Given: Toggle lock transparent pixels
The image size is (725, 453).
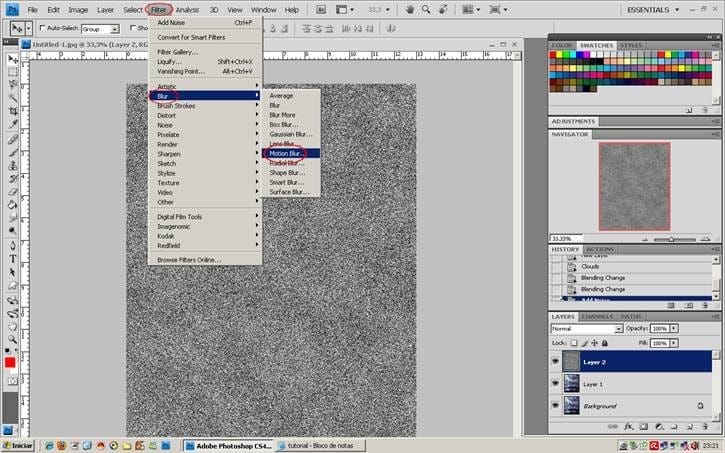Looking at the screenshot, I should point(574,343).
